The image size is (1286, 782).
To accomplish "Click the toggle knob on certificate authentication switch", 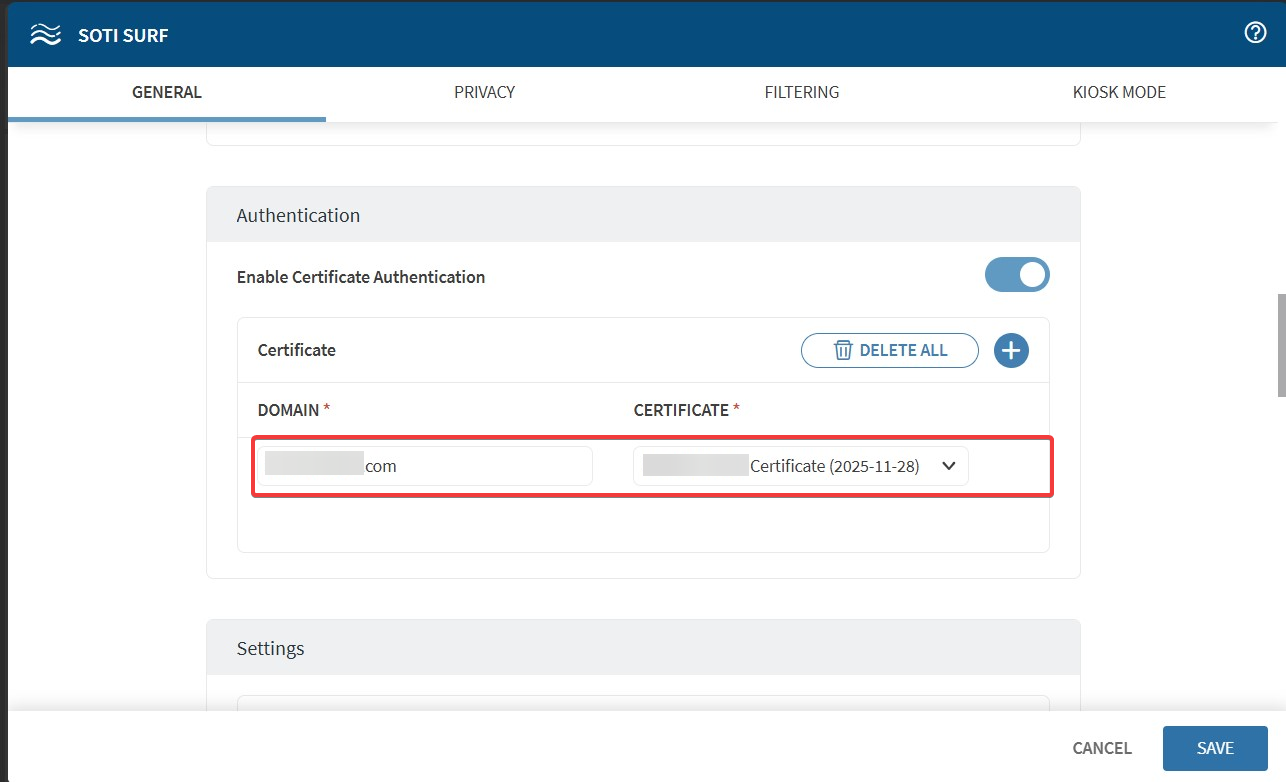I will pyautogui.click(x=1031, y=274).
